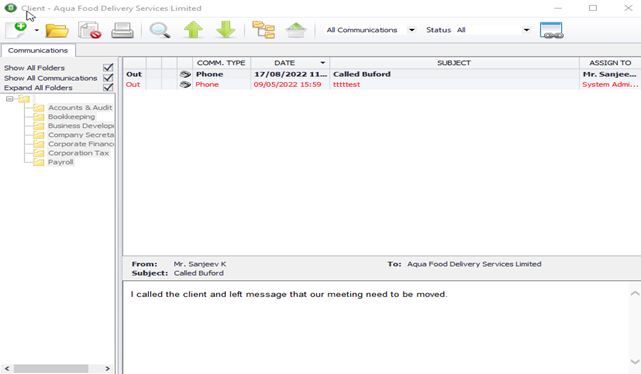
Task: Click the open folder toolbar icon
Action: pos(57,30)
